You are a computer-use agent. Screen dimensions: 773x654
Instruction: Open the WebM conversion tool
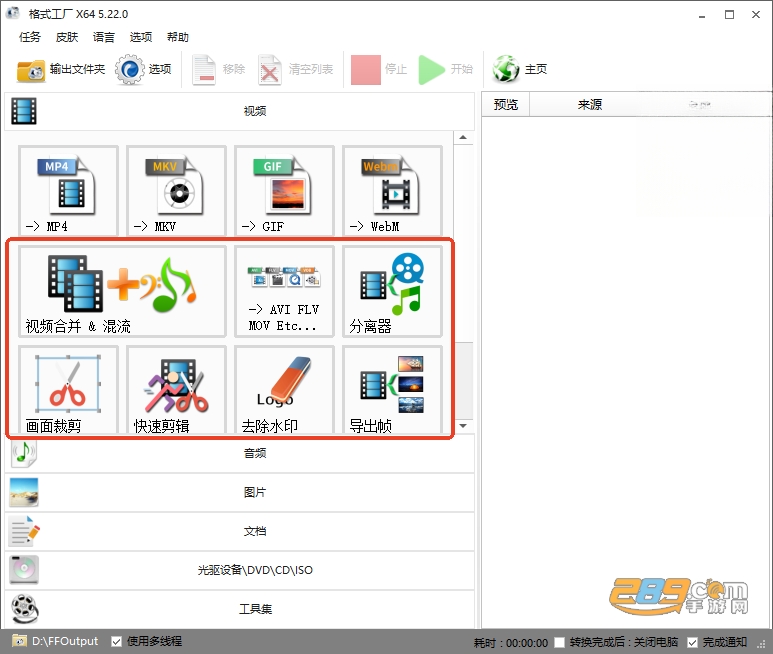pos(392,191)
